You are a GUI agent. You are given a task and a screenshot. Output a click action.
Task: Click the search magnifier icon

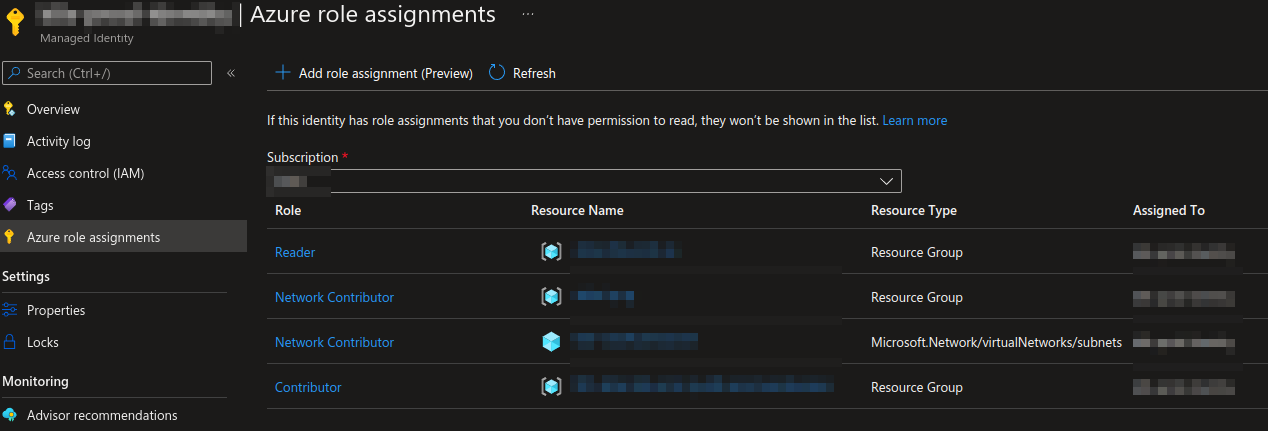pyautogui.click(x=14, y=73)
